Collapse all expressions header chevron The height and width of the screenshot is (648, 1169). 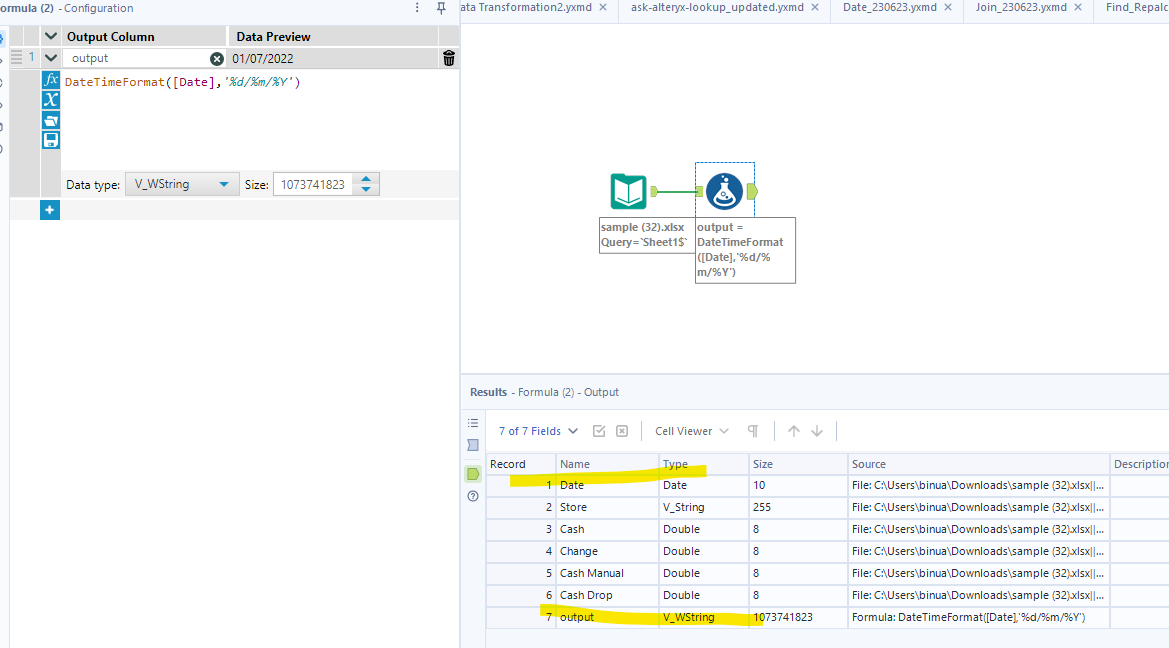pos(51,36)
